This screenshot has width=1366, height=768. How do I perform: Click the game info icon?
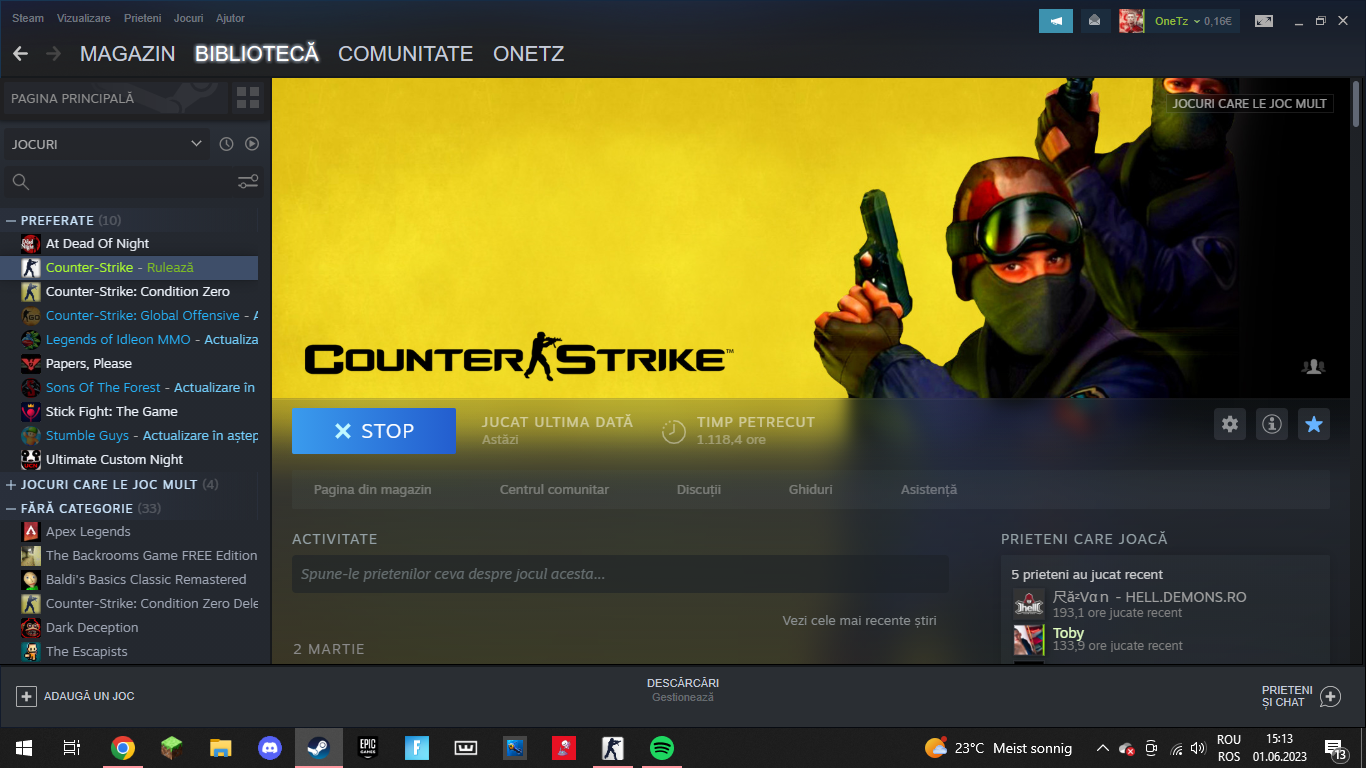click(1272, 424)
